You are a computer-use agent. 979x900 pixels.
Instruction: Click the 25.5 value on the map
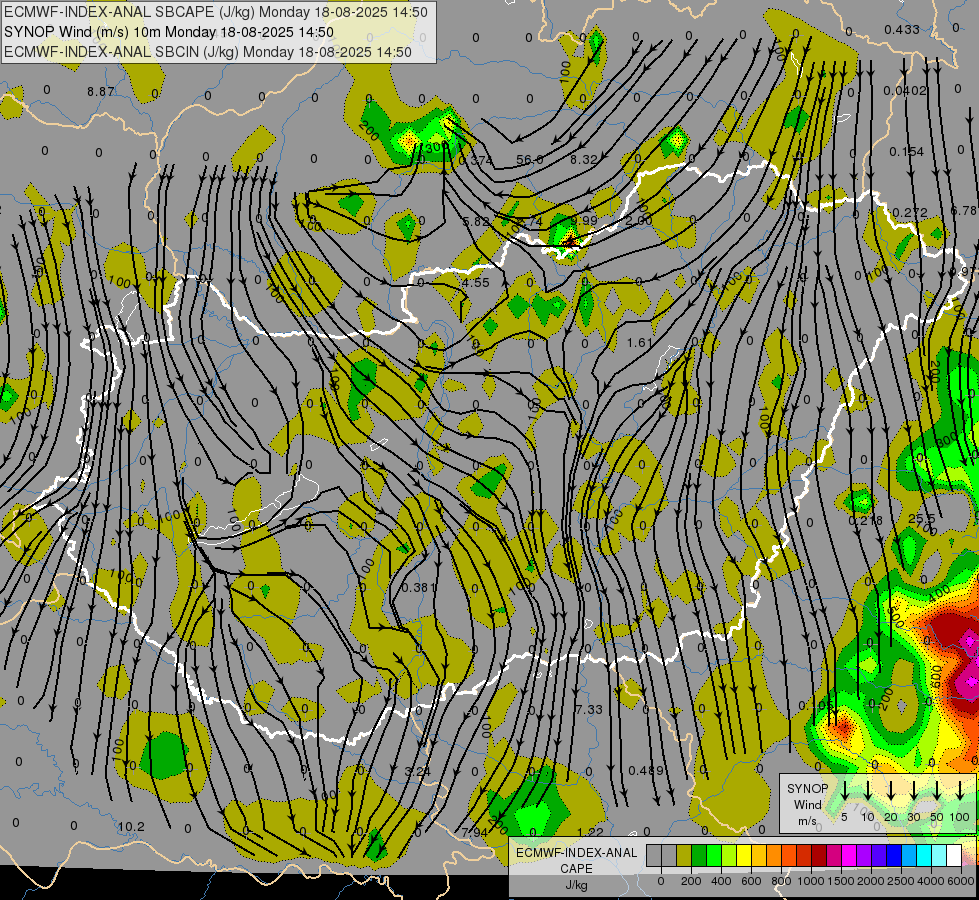[922, 518]
